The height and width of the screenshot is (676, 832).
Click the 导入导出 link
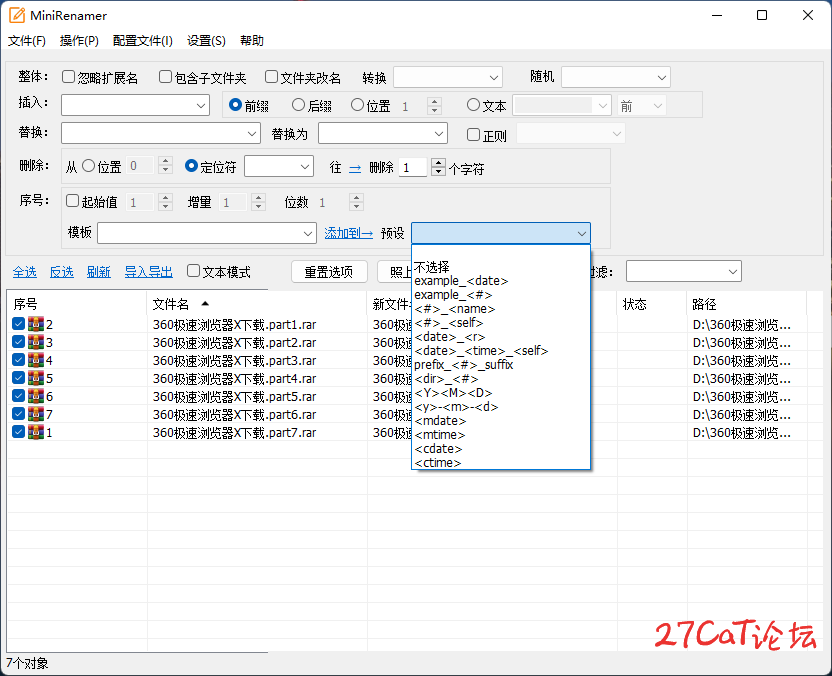tap(149, 272)
